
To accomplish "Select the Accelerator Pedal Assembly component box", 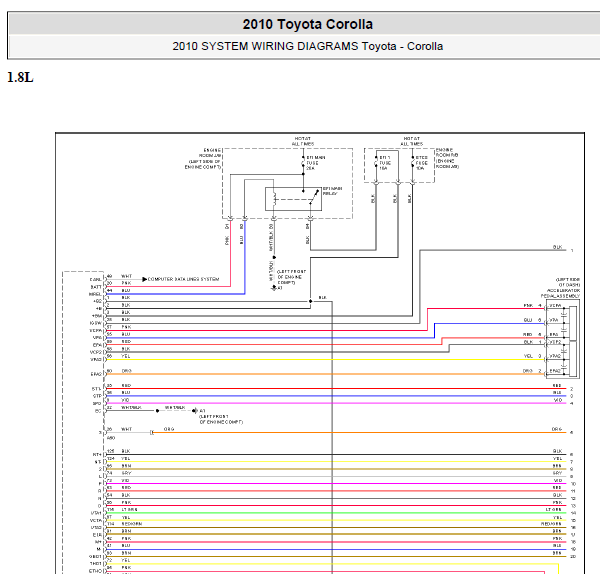I will point(562,339).
